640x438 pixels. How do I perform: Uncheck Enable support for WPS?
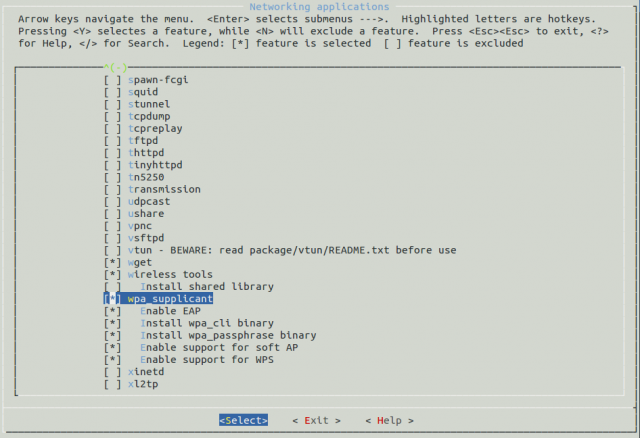coord(112,360)
